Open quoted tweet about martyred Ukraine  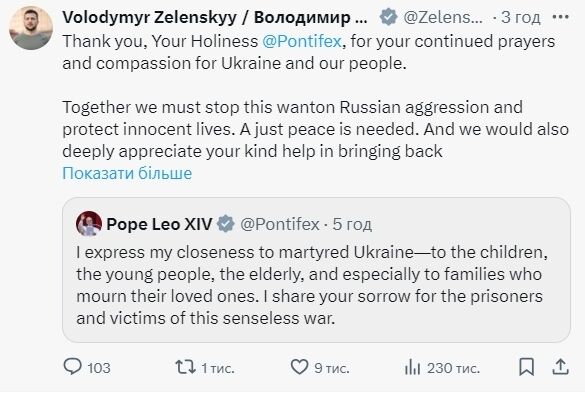click(x=316, y=269)
